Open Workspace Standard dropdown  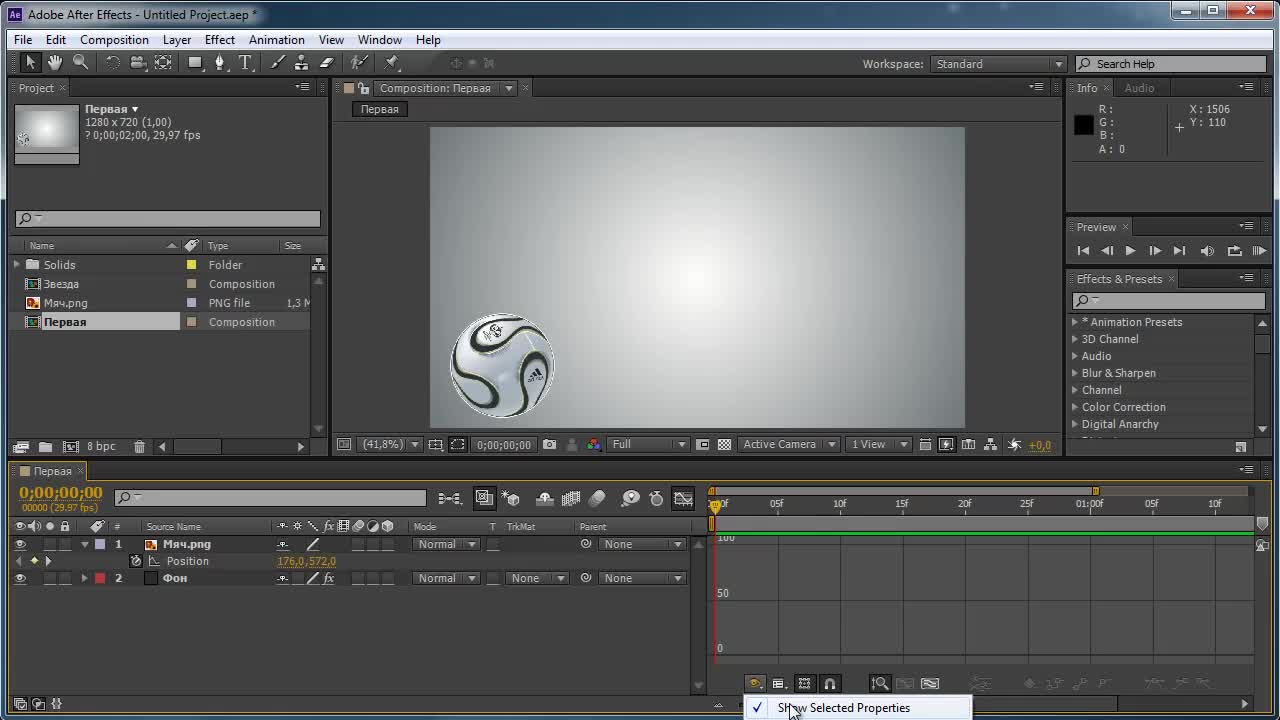pos(998,64)
